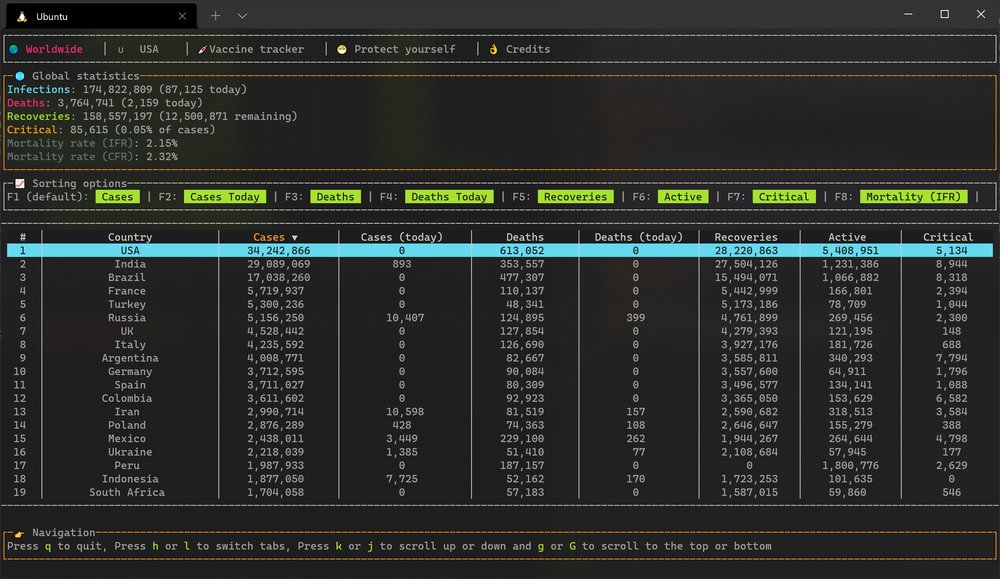Image resolution: width=1000 pixels, height=579 pixels.
Task: Click Peru's active value 1,800,776
Action: 850,465
